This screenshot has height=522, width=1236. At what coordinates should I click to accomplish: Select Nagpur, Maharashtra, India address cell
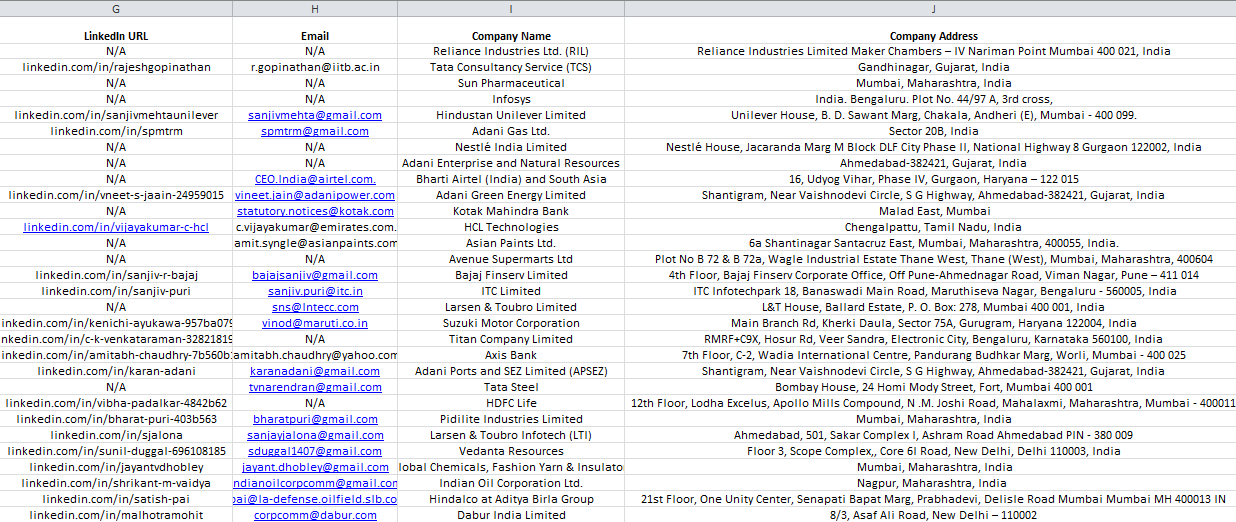930,483
